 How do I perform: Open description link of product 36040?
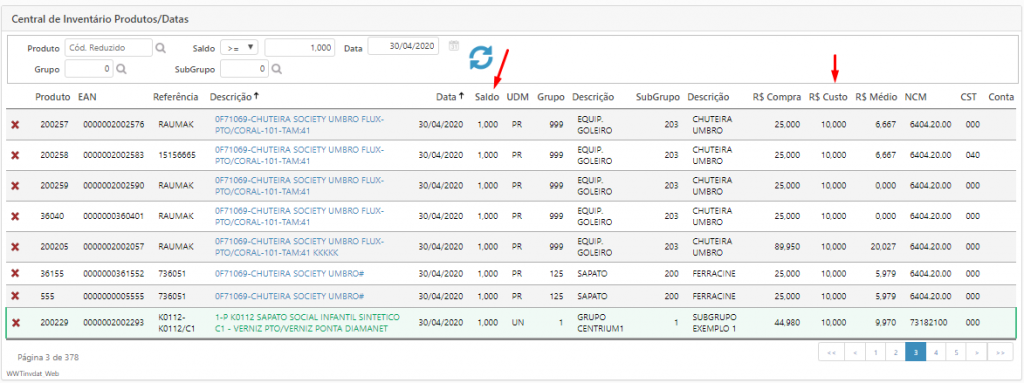pos(299,216)
